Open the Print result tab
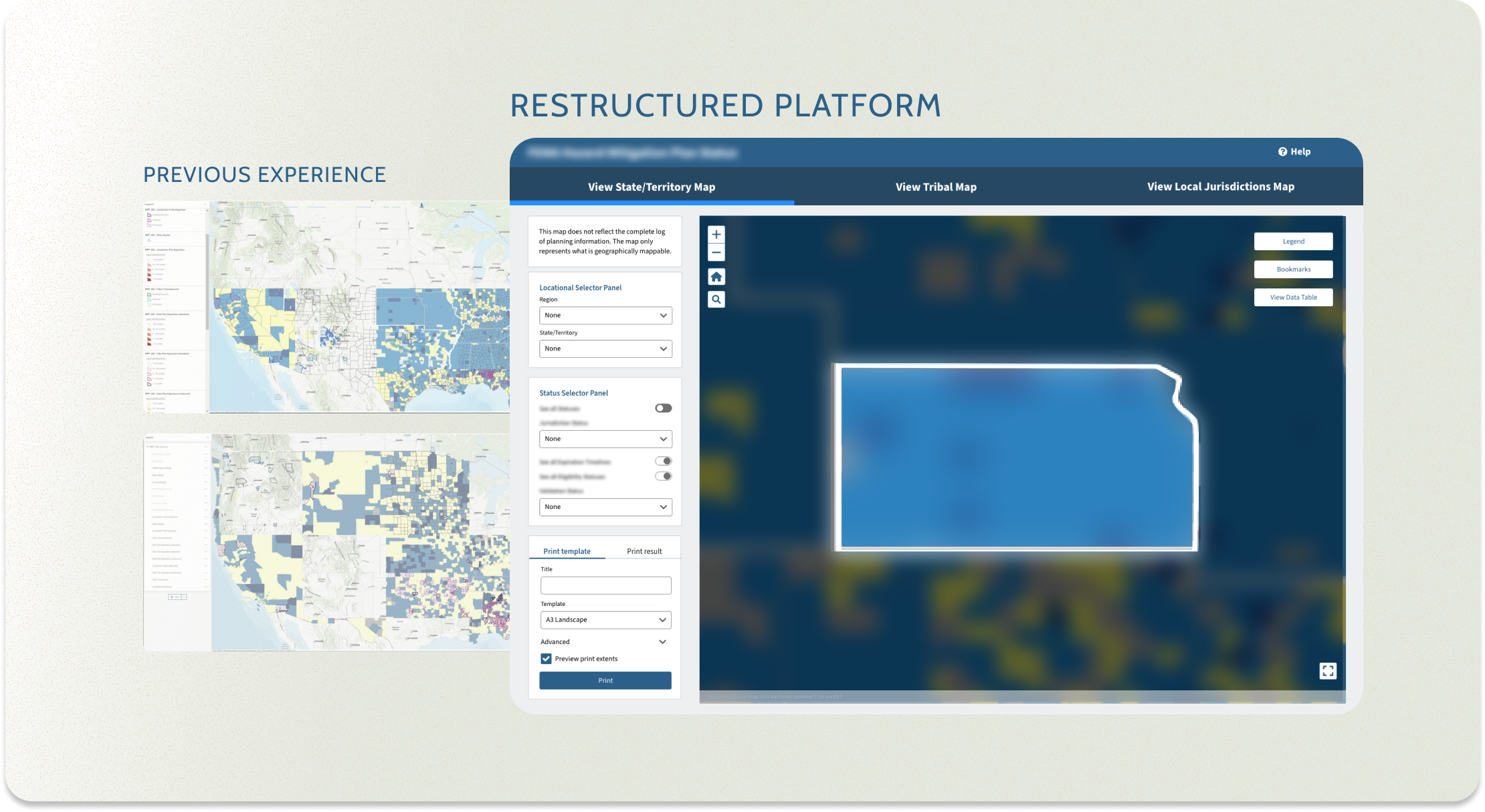Image resolution: width=1485 pixels, height=812 pixels. (643, 551)
